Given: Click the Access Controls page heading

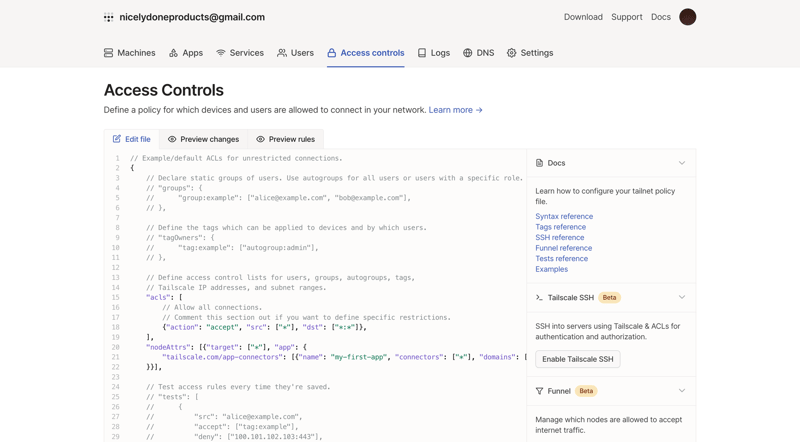Looking at the screenshot, I should tap(164, 90).
